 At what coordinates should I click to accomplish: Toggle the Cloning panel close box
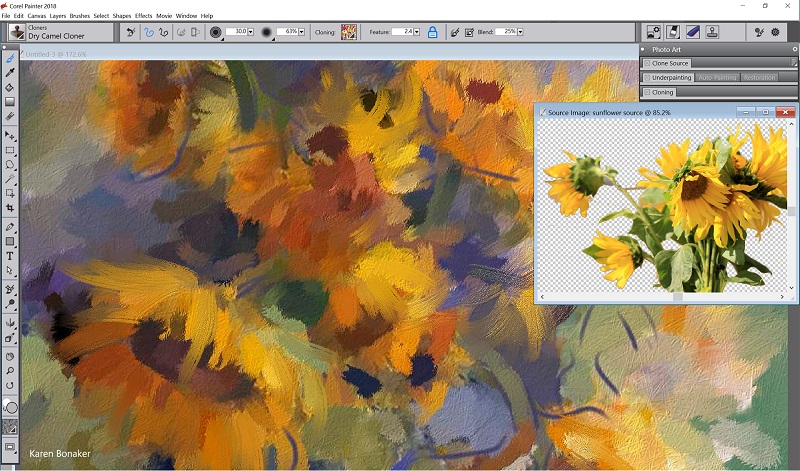click(648, 92)
